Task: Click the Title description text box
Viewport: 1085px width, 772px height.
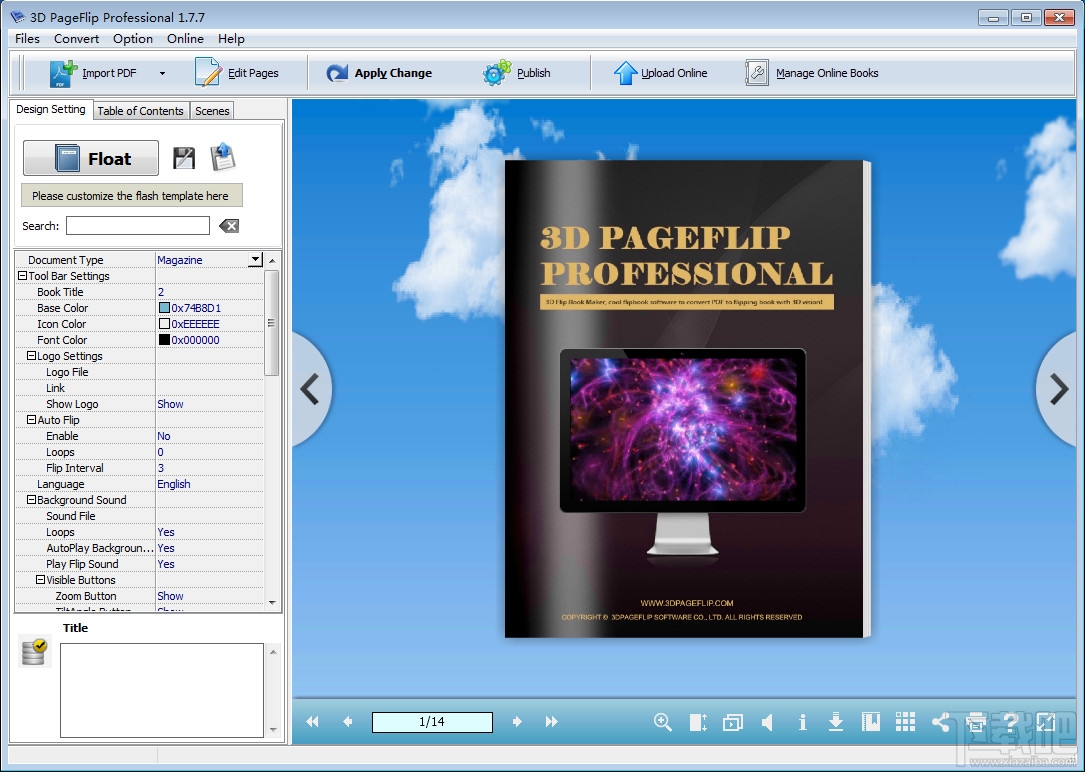Action: [x=162, y=690]
